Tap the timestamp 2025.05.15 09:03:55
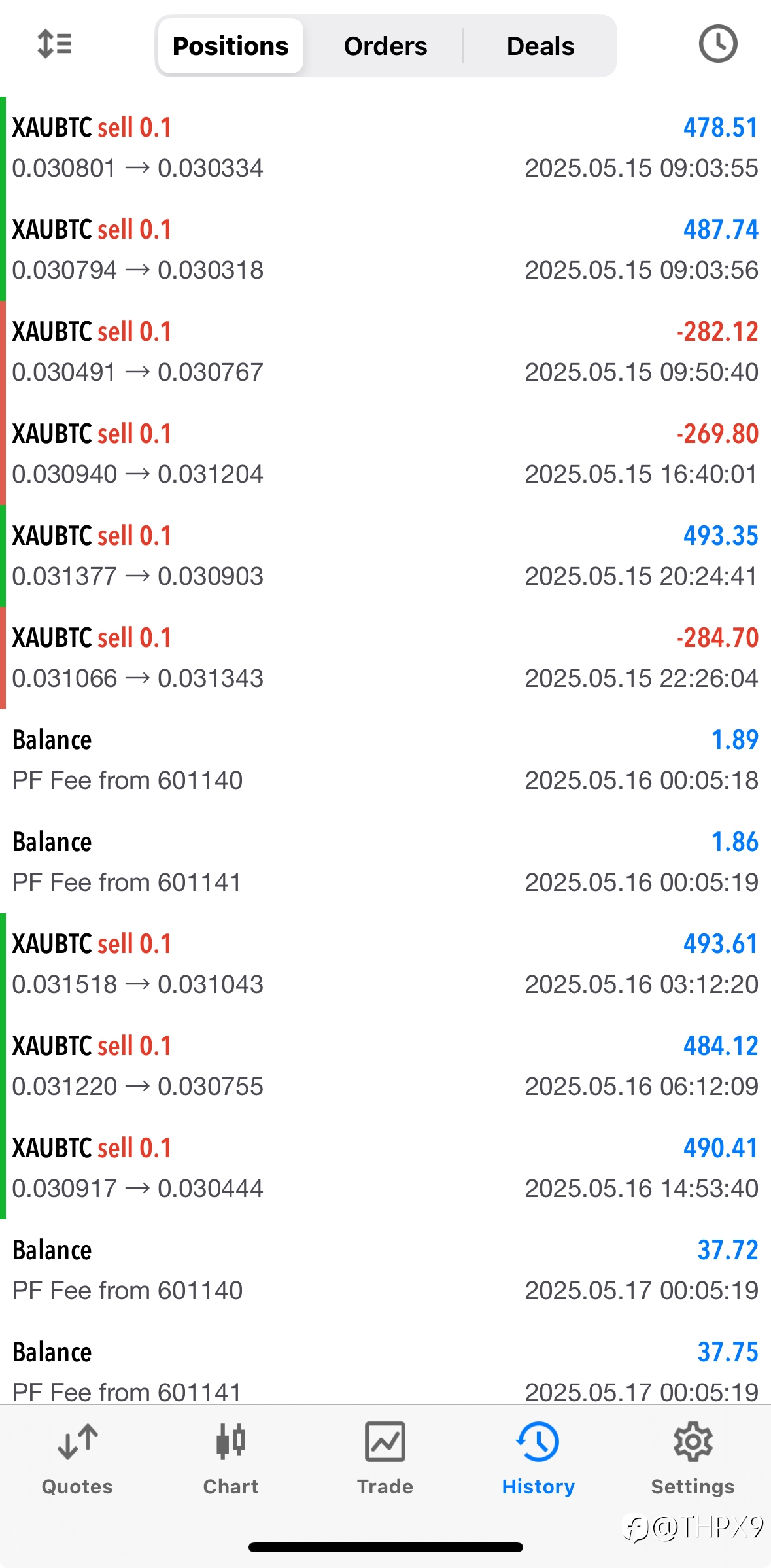The height and width of the screenshot is (1568, 771). [642, 168]
